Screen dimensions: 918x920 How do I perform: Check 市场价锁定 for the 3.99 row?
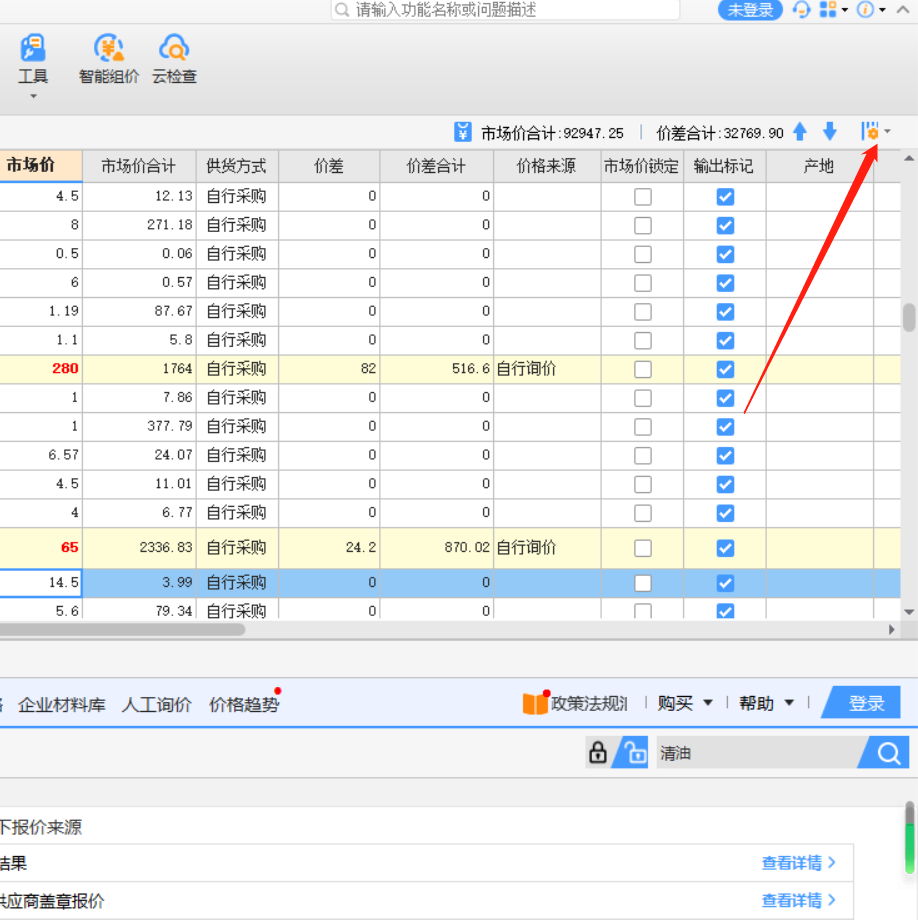[x=643, y=583]
